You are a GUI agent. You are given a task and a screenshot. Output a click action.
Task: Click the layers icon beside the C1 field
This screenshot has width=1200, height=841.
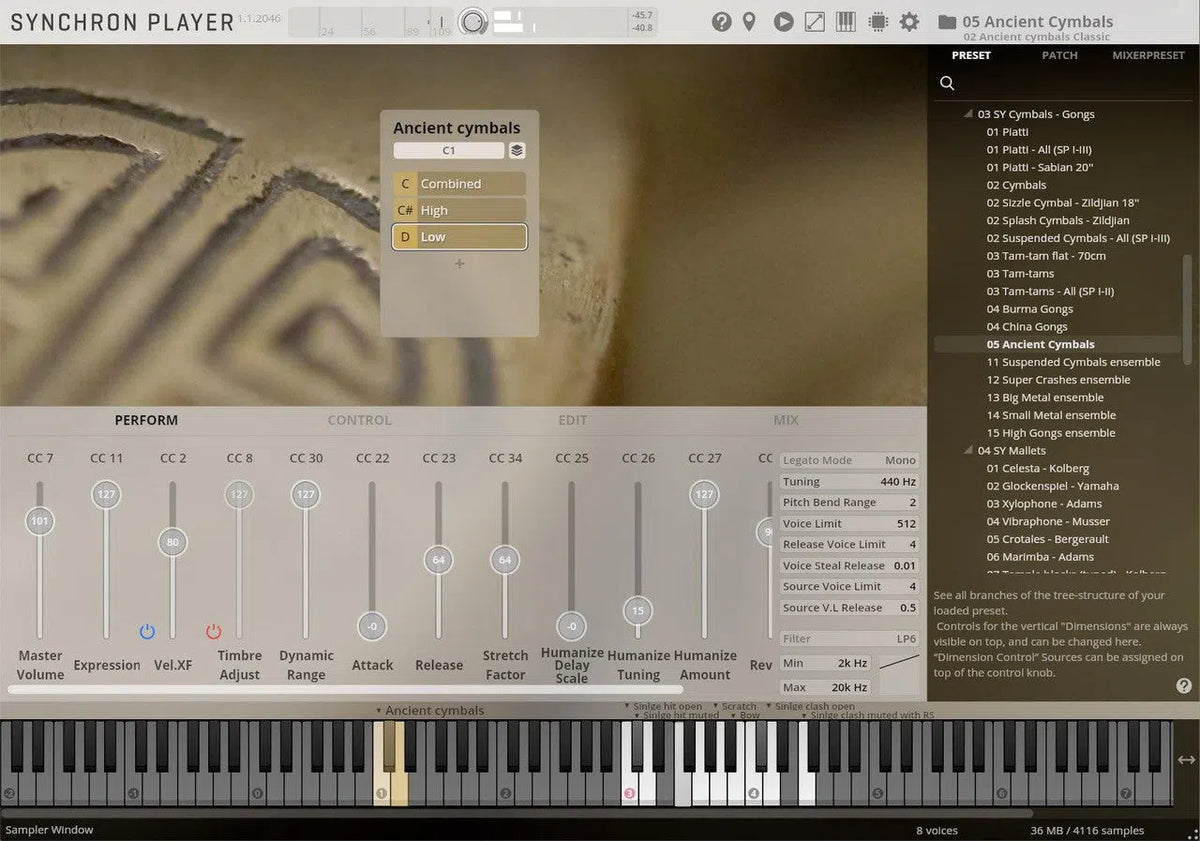pos(516,150)
